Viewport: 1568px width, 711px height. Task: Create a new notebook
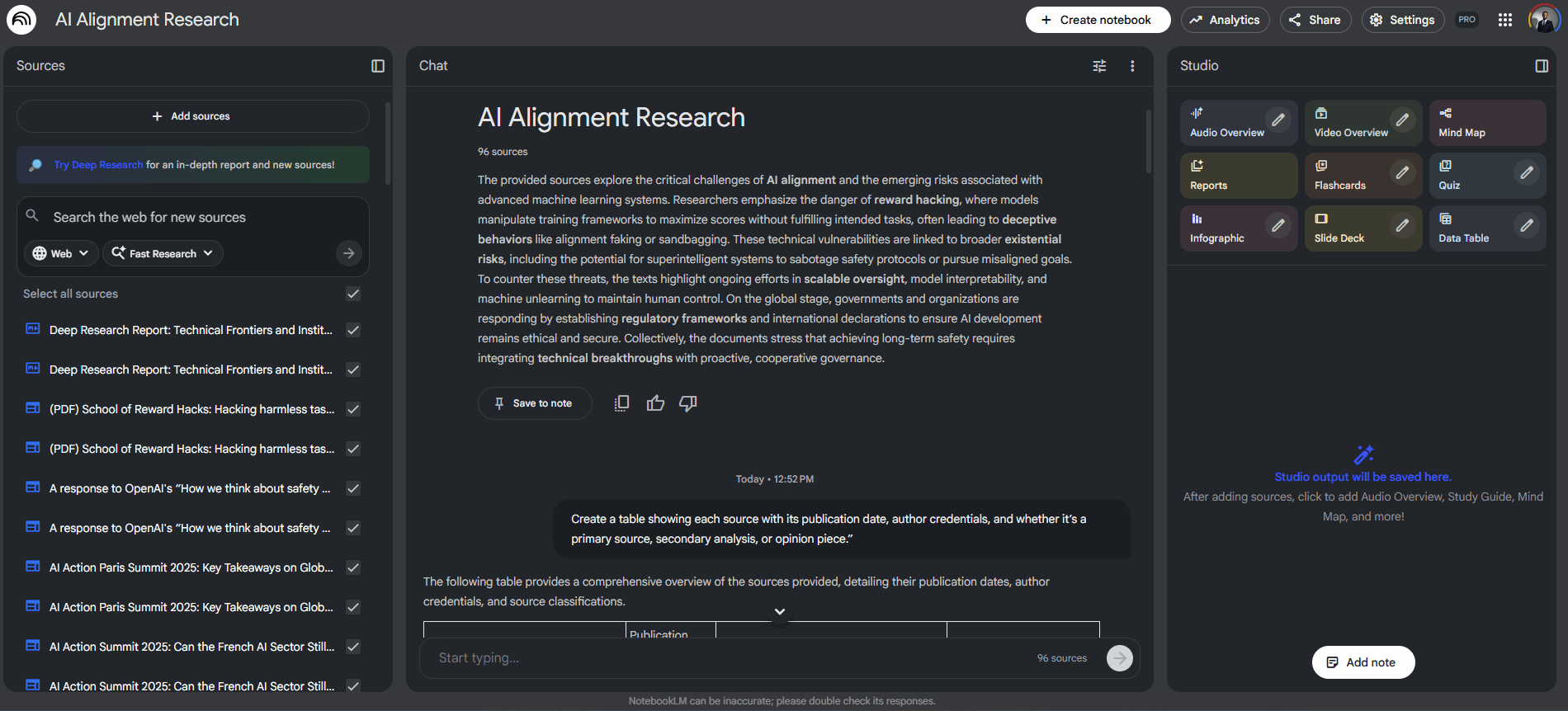coord(1098,20)
